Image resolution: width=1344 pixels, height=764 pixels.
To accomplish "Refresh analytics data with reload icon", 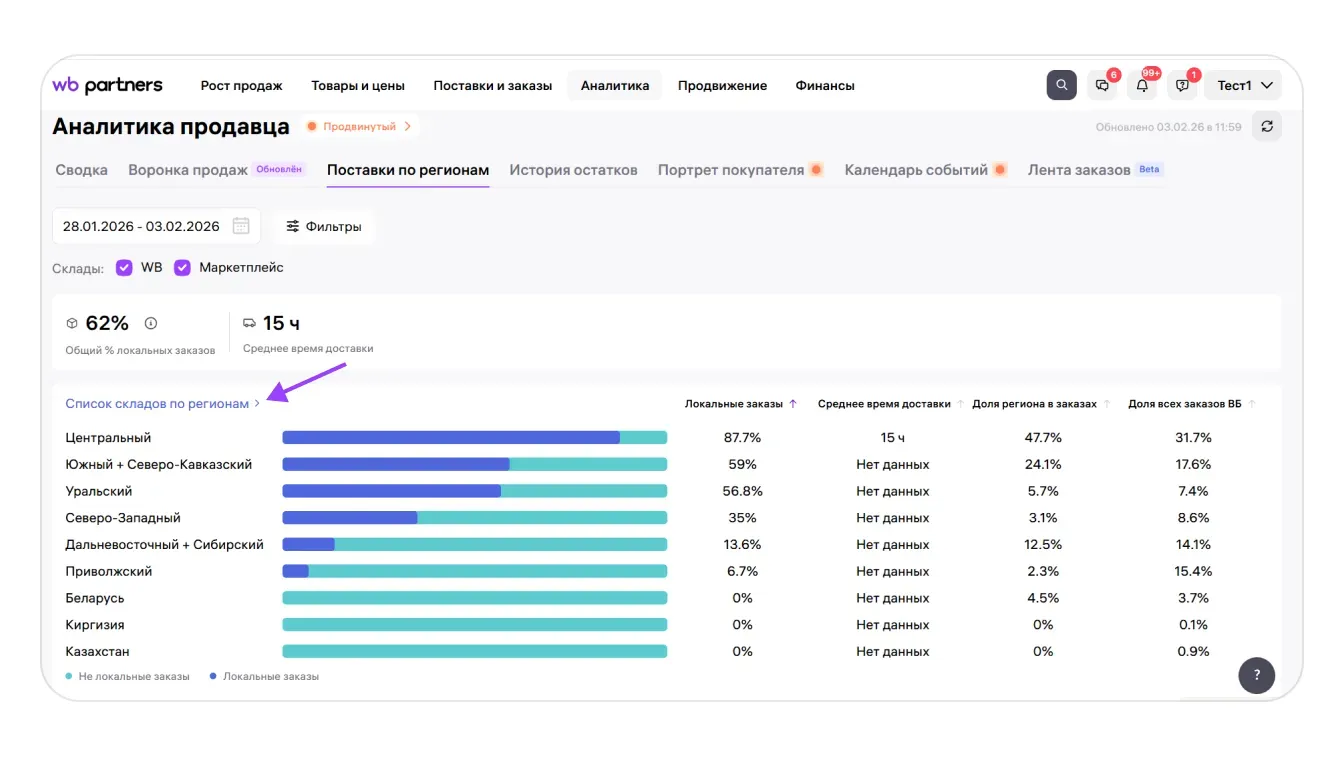I will 1267,126.
